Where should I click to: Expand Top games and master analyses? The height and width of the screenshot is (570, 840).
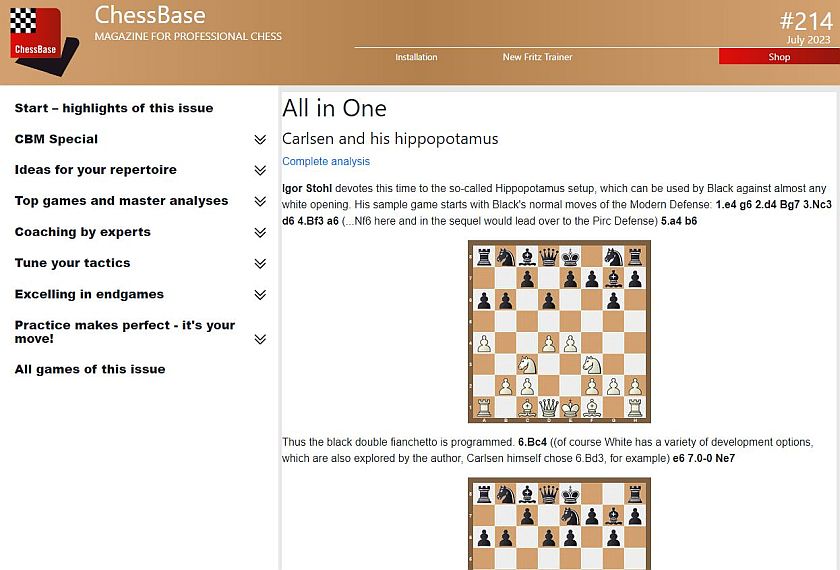pyautogui.click(x=260, y=202)
